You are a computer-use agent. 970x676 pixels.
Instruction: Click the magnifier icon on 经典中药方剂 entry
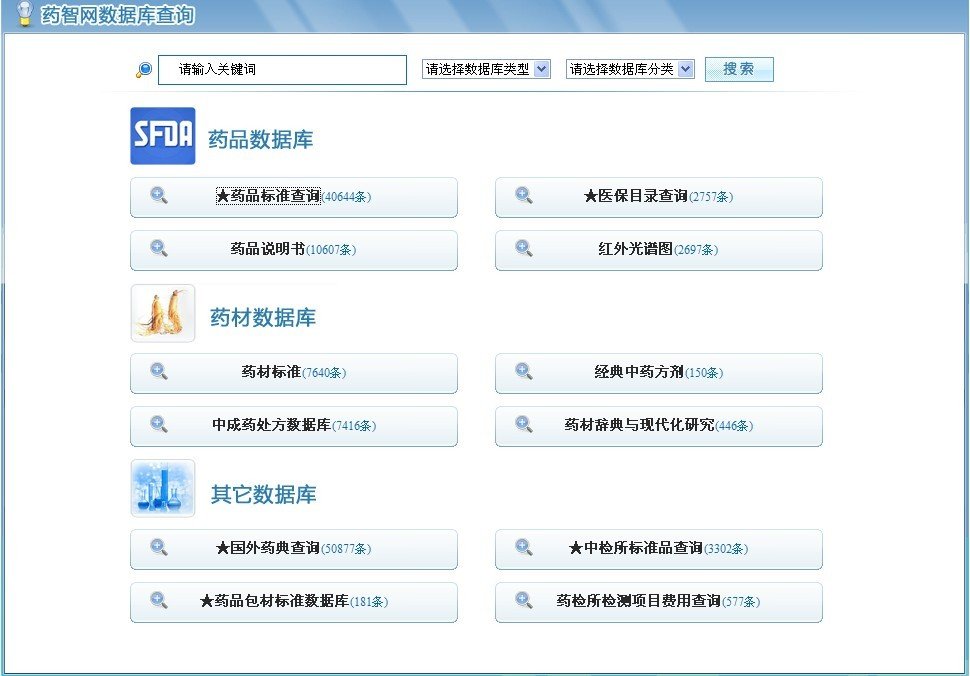tap(524, 373)
